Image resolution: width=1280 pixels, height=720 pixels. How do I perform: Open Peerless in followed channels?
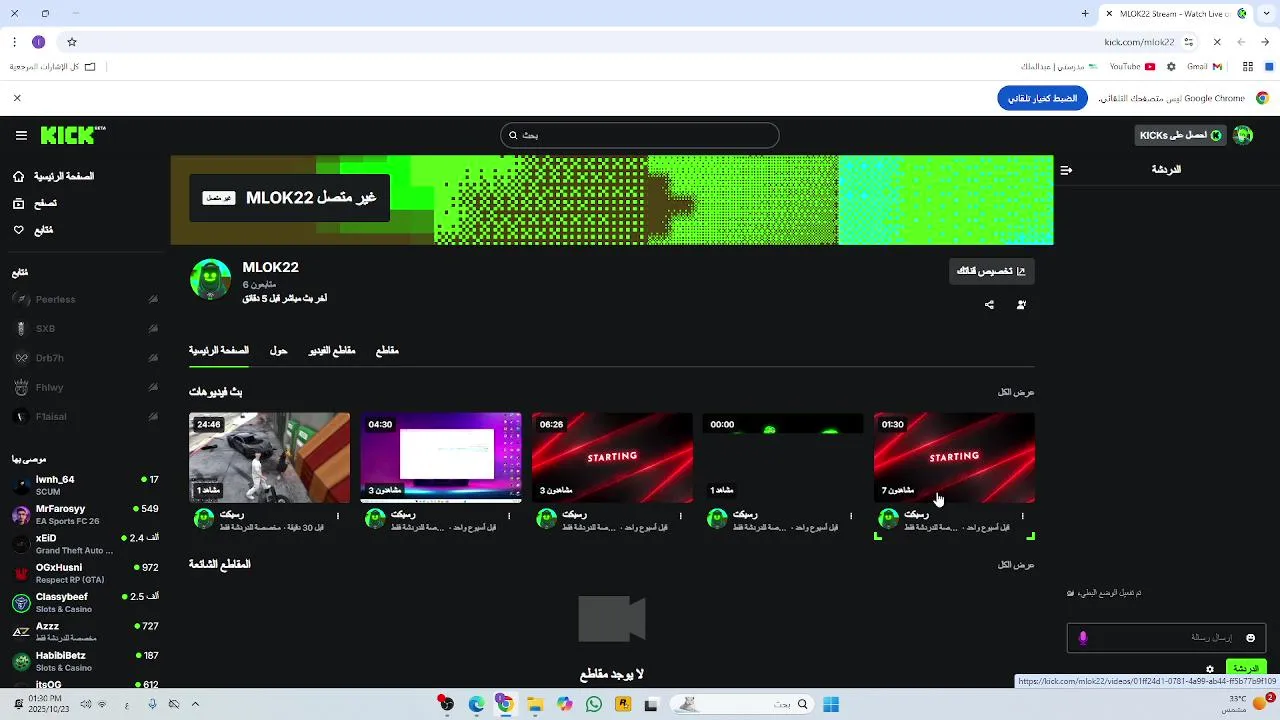click(x=85, y=299)
